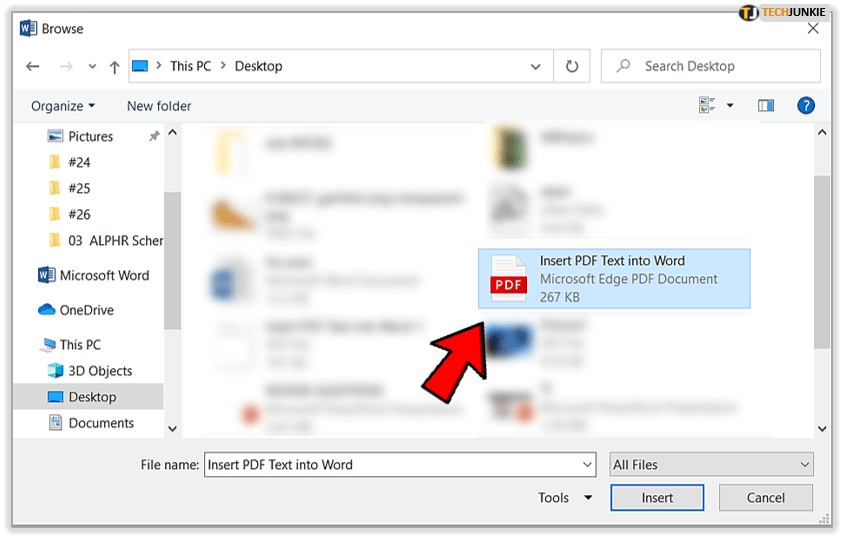This screenshot has height=539, width=844.
Task: Open Microsoft Word in navigation pane
Action: [x=103, y=275]
